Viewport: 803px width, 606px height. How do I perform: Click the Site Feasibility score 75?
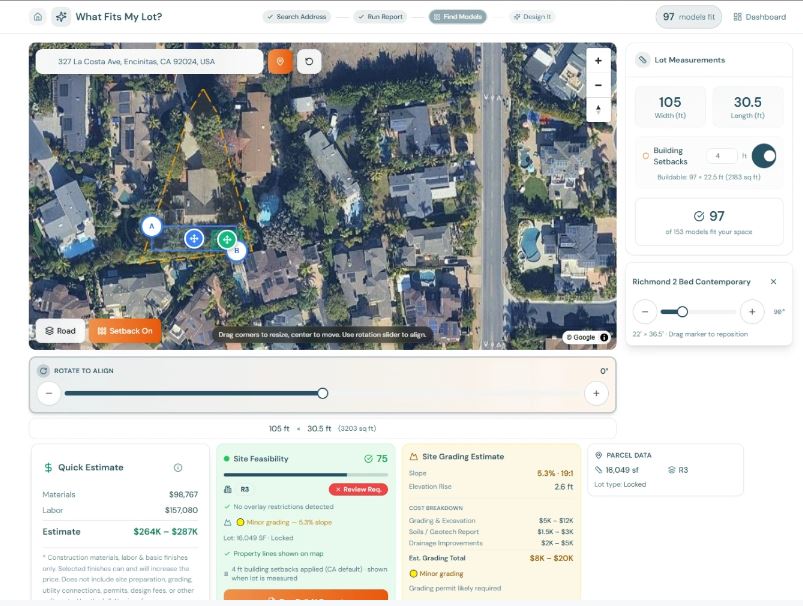click(x=376, y=459)
